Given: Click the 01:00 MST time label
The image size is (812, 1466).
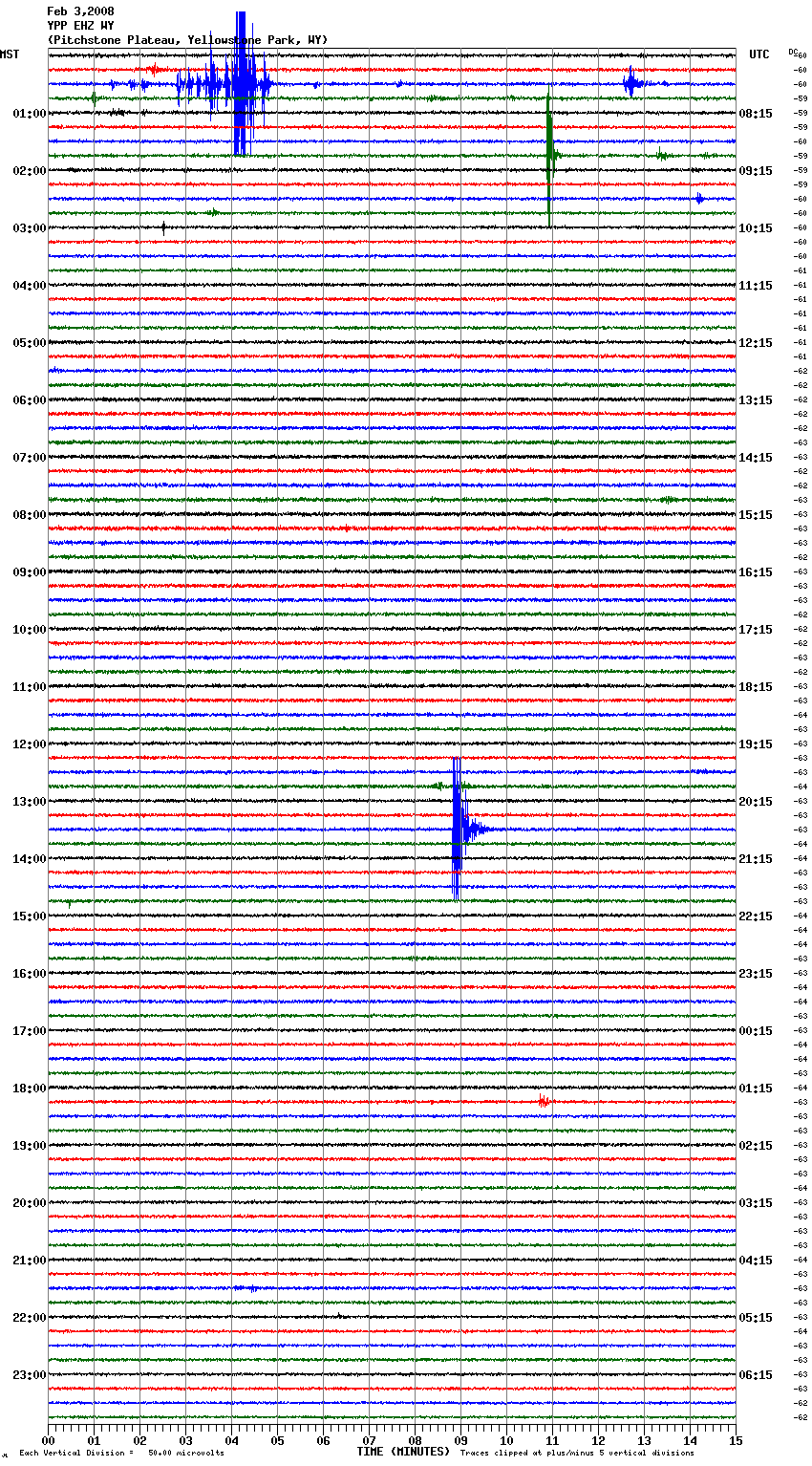Looking at the screenshot, I should (x=30, y=114).
